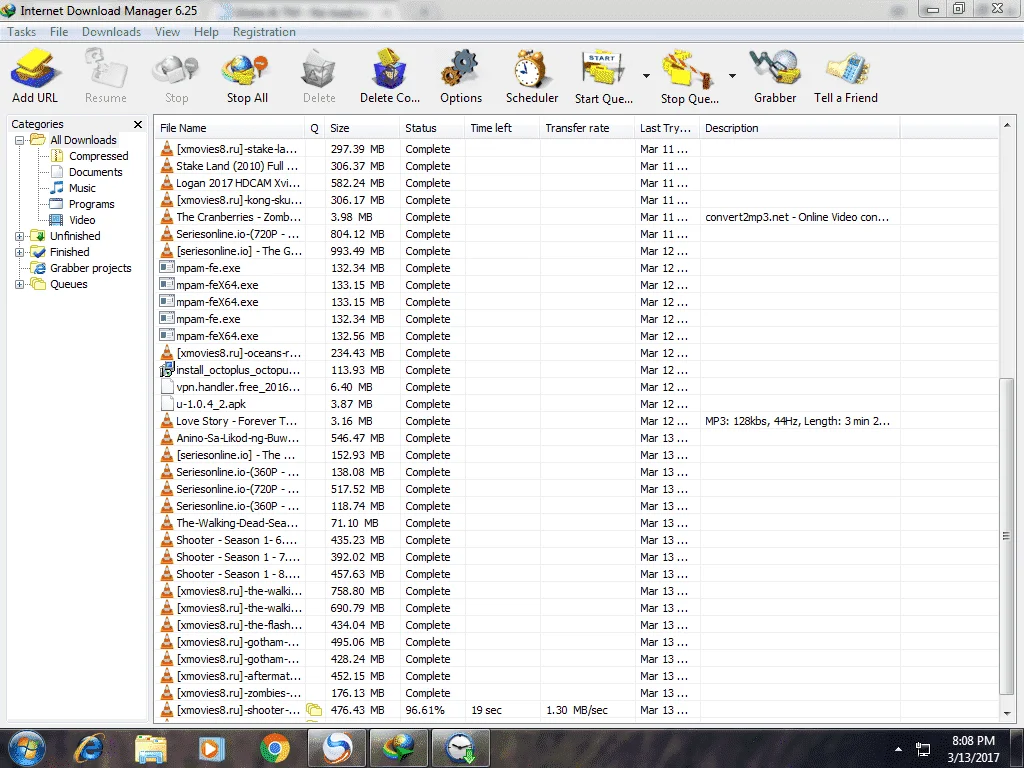Select Anino-Sa-Likod-ng-Buw... row
The height and width of the screenshot is (768, 1024).
click(x=578, y=438)
